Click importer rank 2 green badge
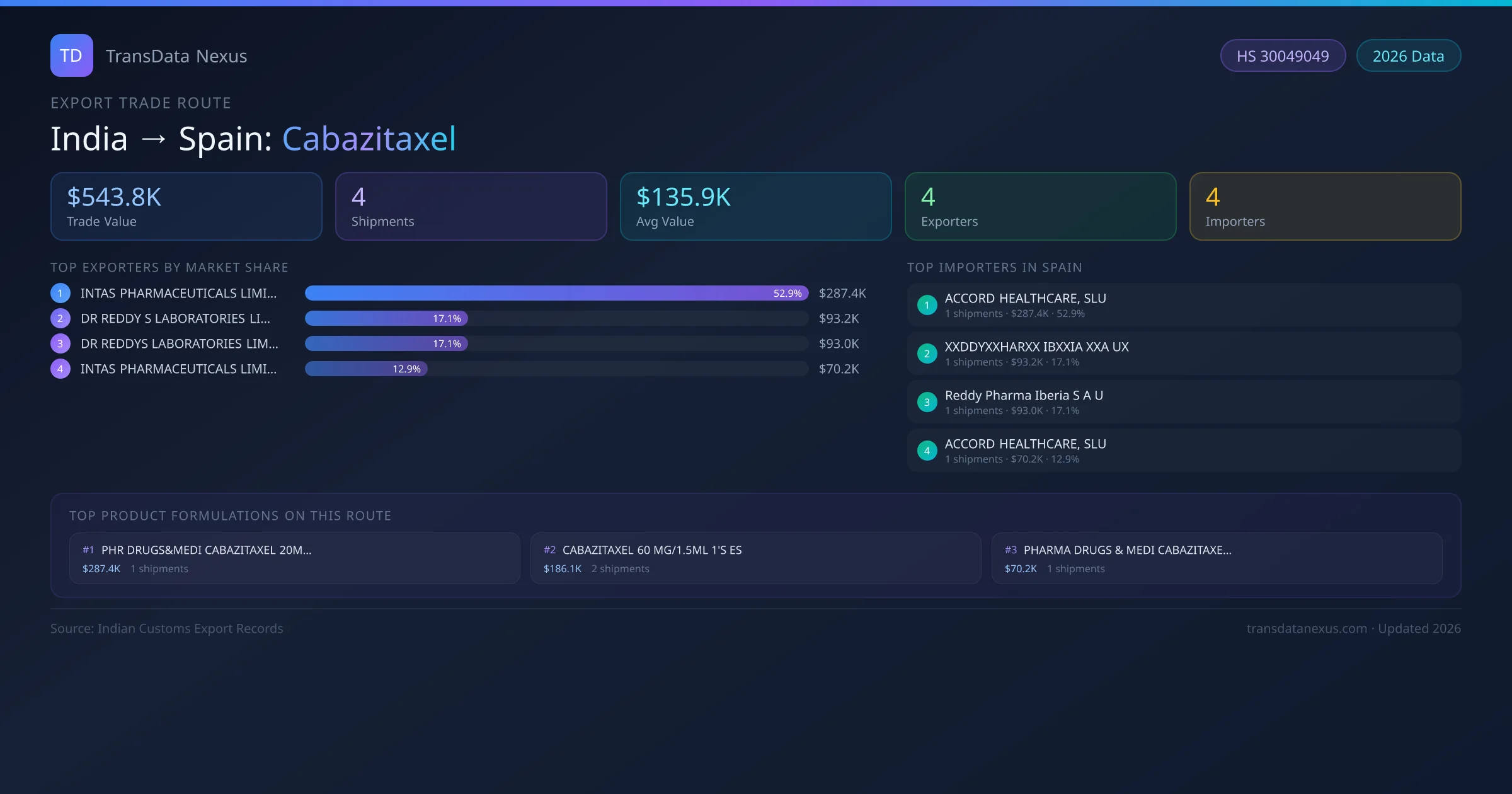Viewport: 1512px width, 794px height. [x=927, y=354]
